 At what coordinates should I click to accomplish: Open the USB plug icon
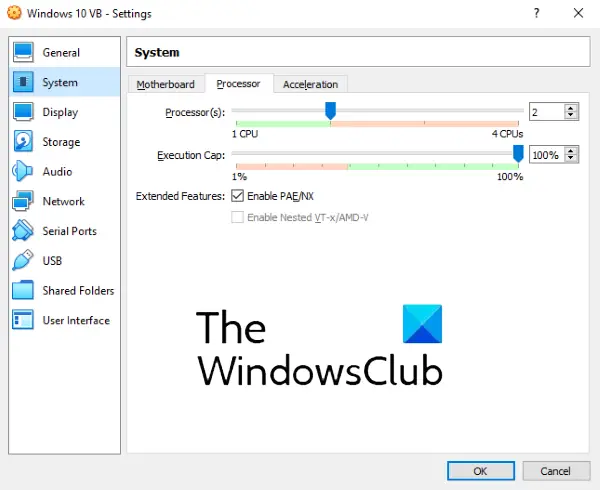click(23, 260)
